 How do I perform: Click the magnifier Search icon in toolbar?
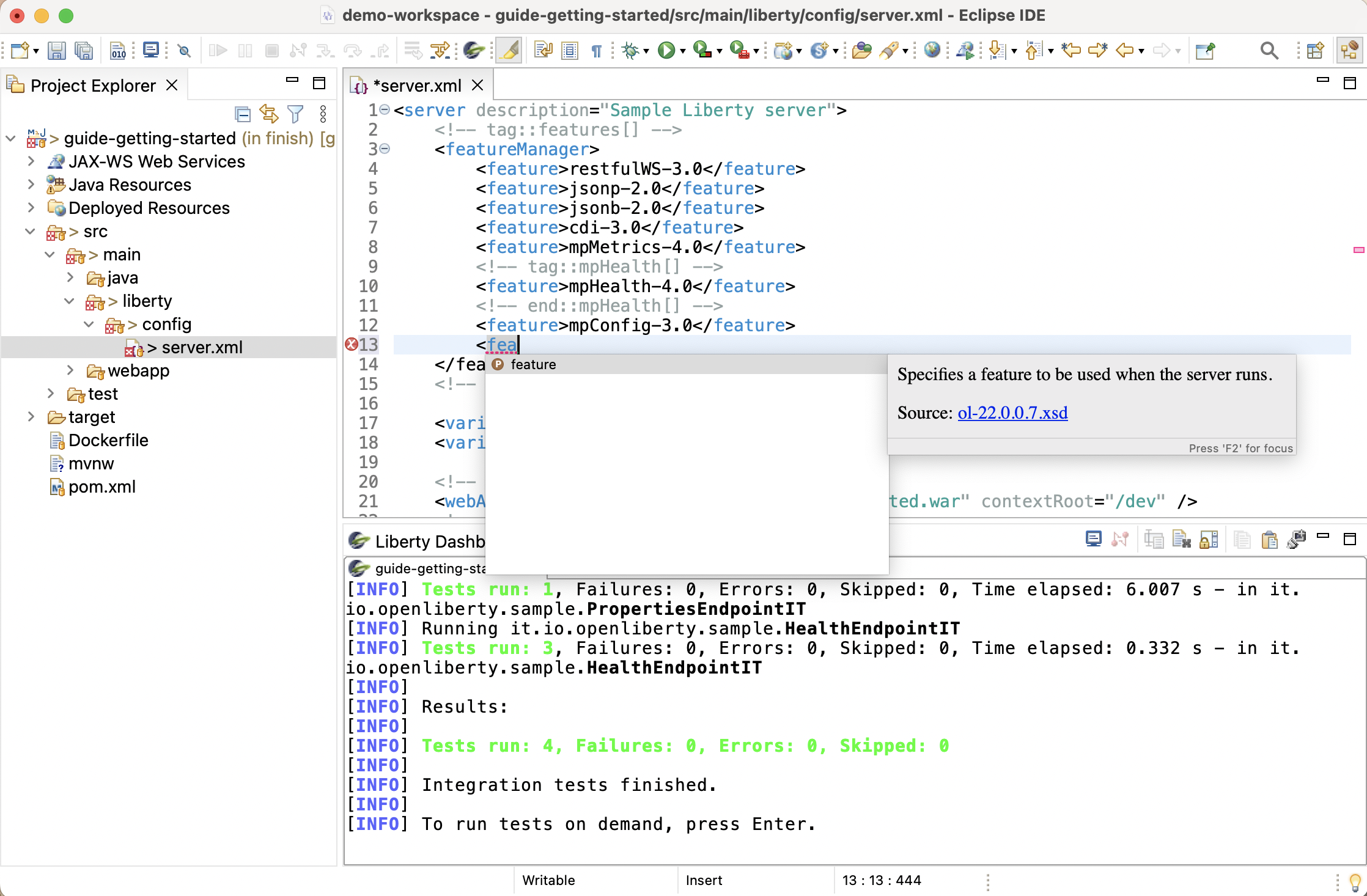tap(1269, 50)
